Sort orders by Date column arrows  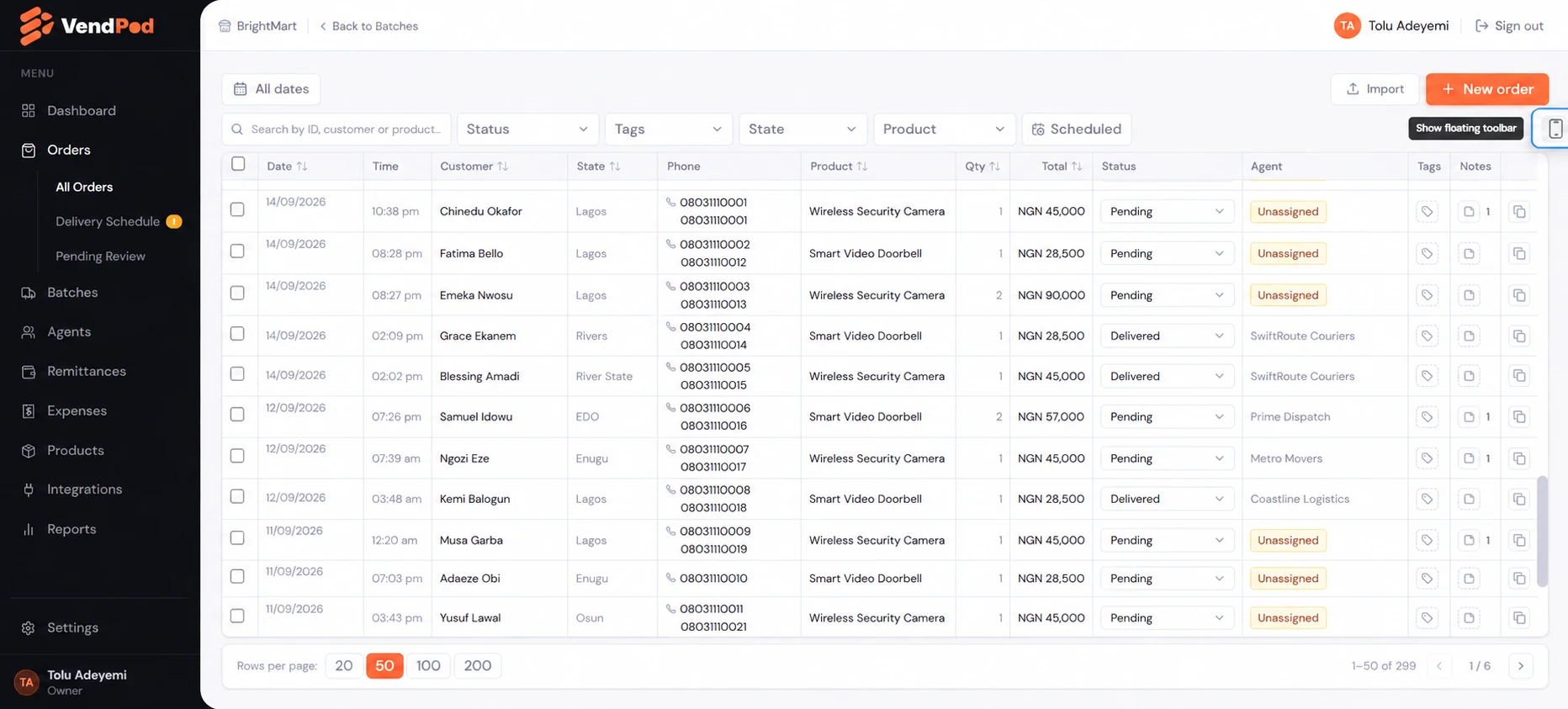(302, 167)
